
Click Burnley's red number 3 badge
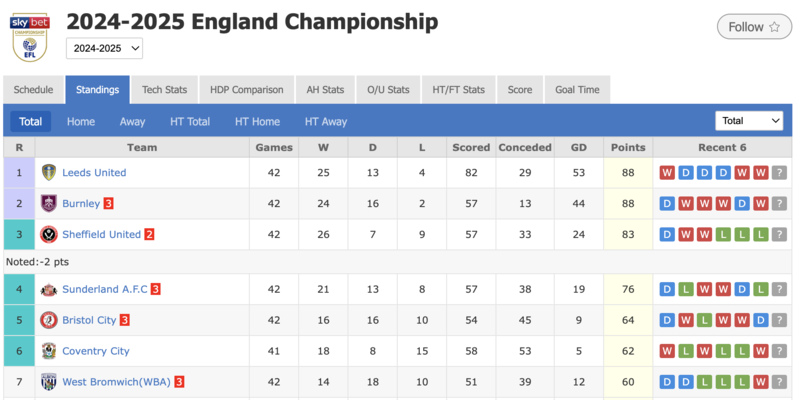coord(108,204)
